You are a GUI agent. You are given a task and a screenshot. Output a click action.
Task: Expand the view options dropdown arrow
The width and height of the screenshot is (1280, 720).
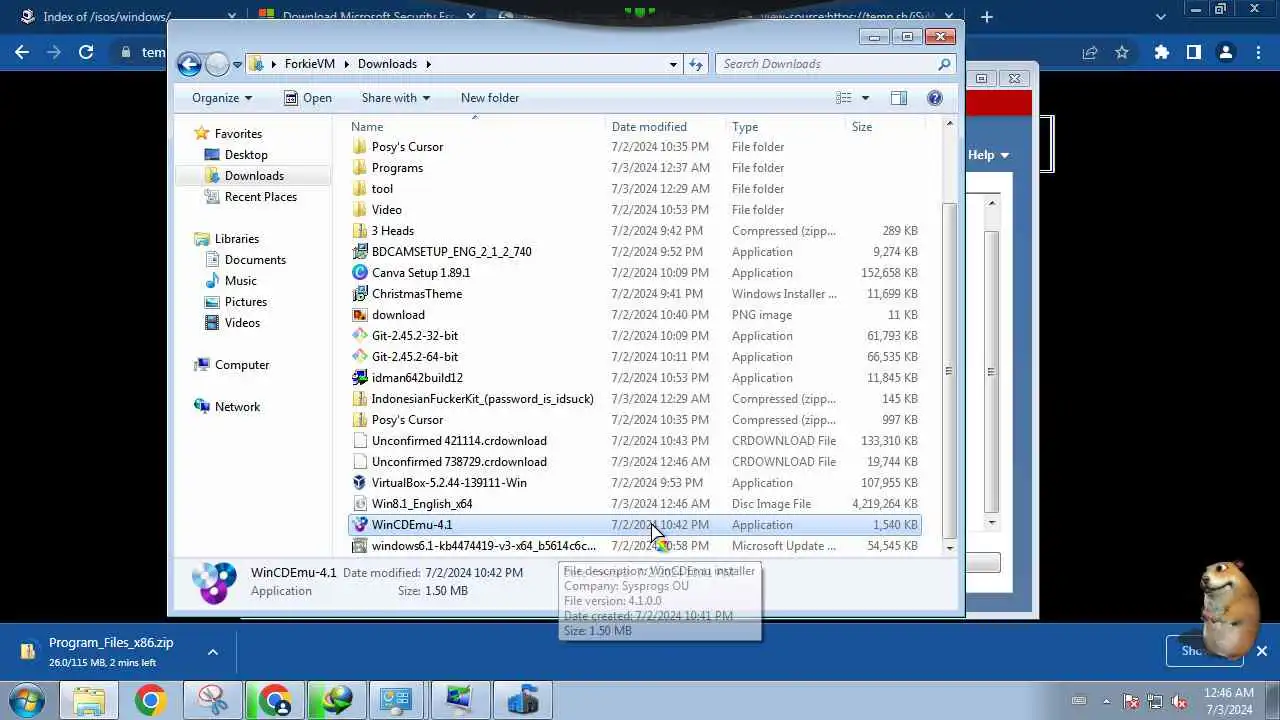coord(865,98)
